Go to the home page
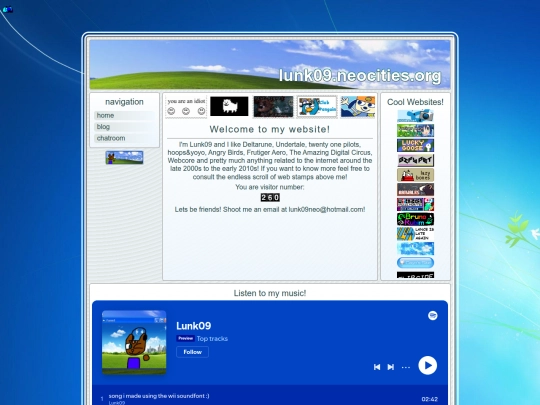 (x=124, y=115)
